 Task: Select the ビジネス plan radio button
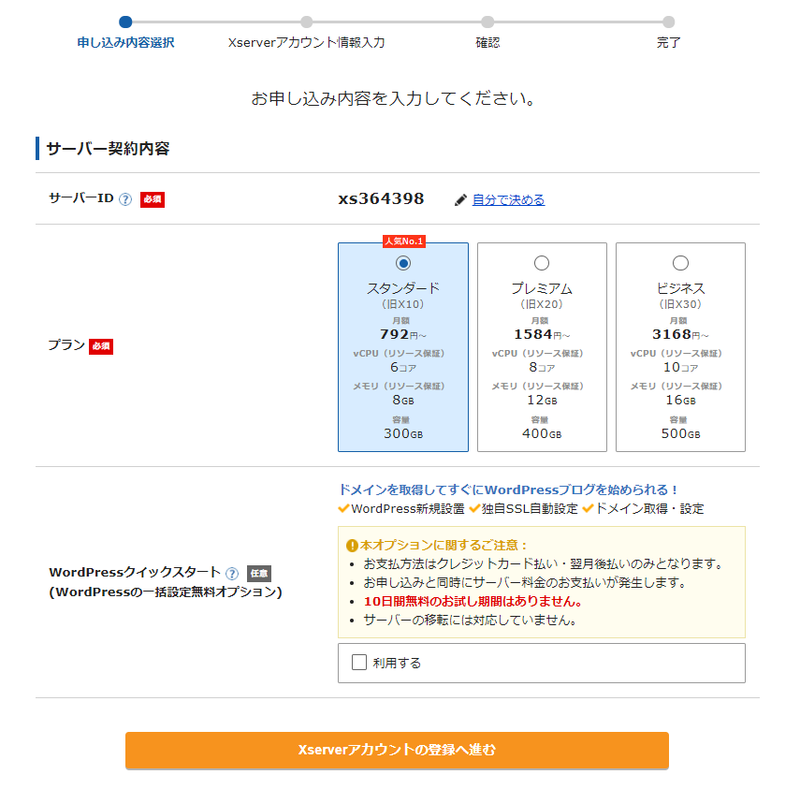(680, 263)
